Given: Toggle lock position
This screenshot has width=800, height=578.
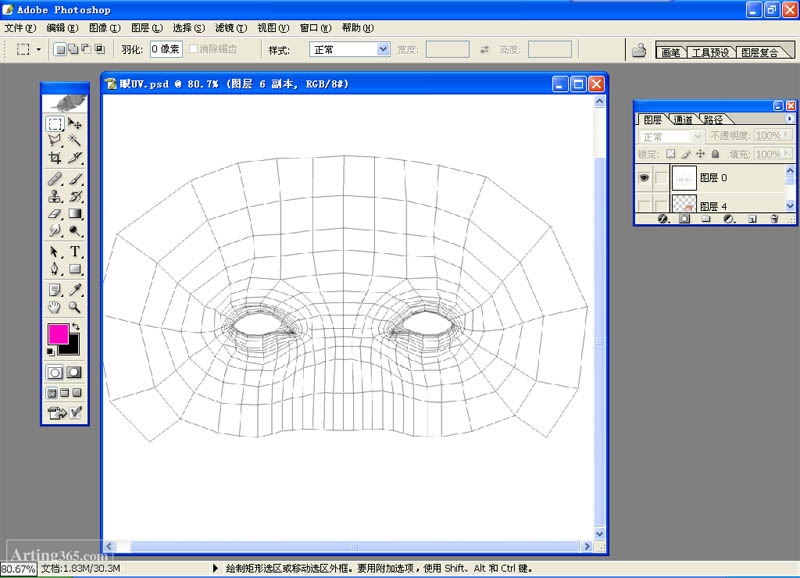Looking at the screenshot, I should [x=701, y=154].
